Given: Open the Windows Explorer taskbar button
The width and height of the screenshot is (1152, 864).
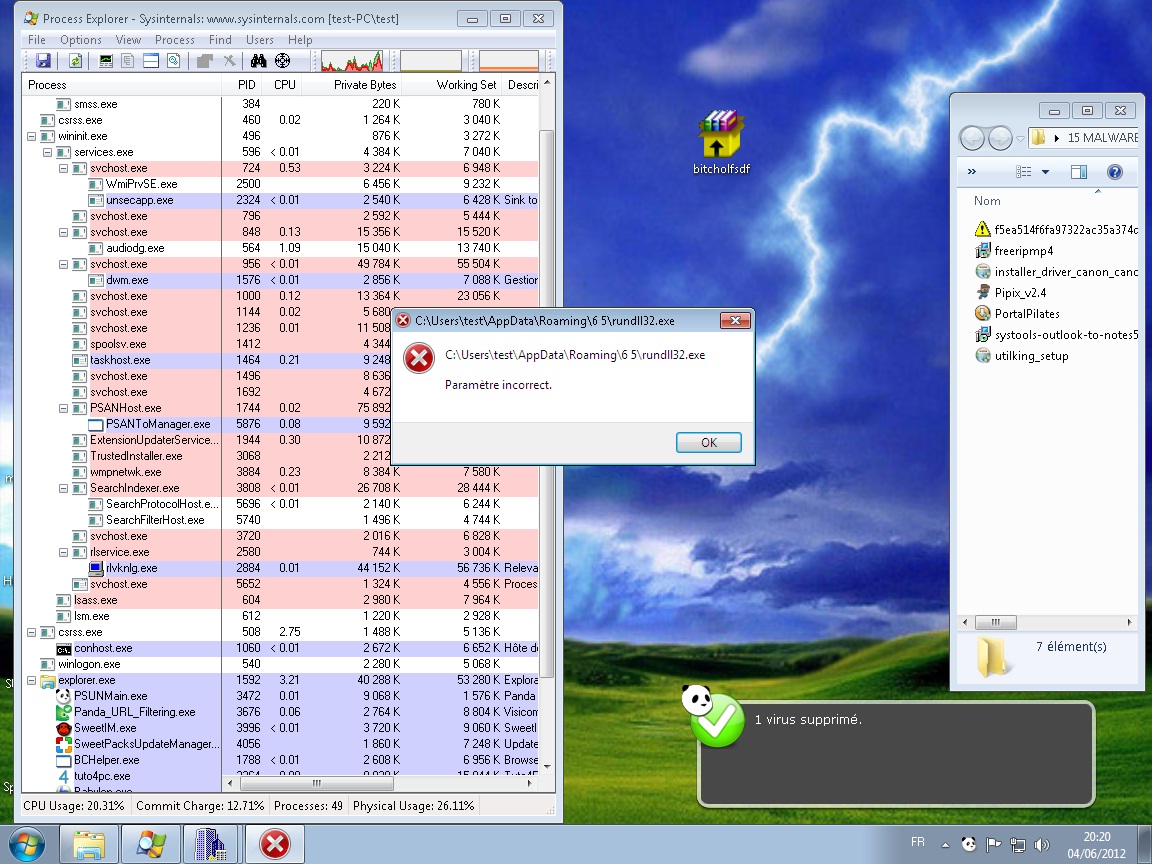Looking at the screenshot, I should 88,844.
